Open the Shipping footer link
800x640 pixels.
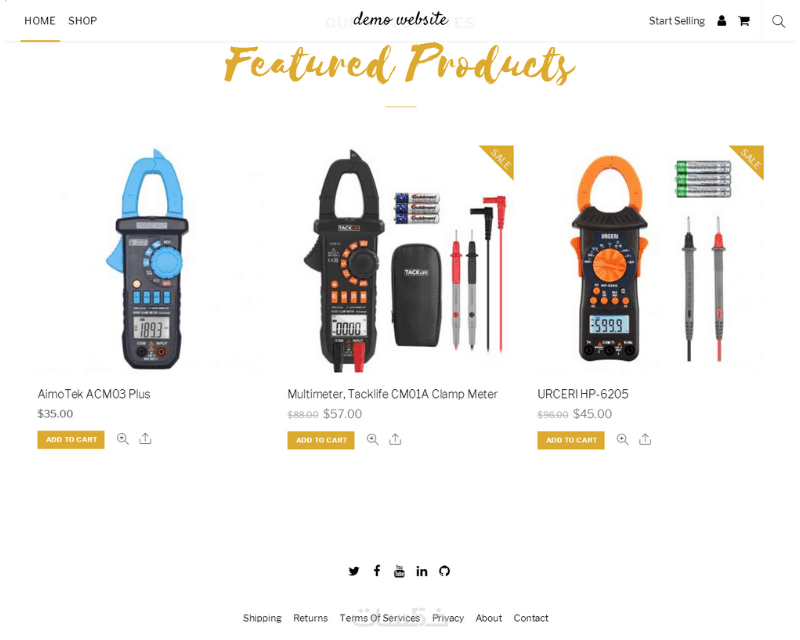[x=262, y=618]
